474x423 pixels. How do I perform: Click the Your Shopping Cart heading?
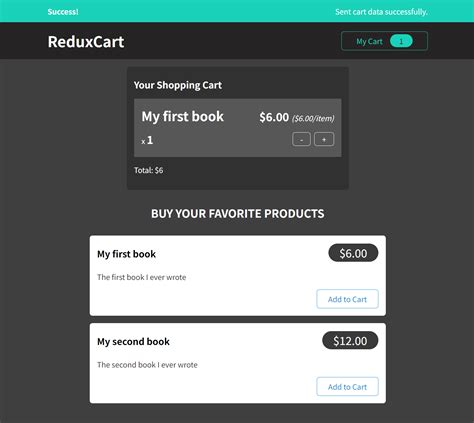point(178,85)
